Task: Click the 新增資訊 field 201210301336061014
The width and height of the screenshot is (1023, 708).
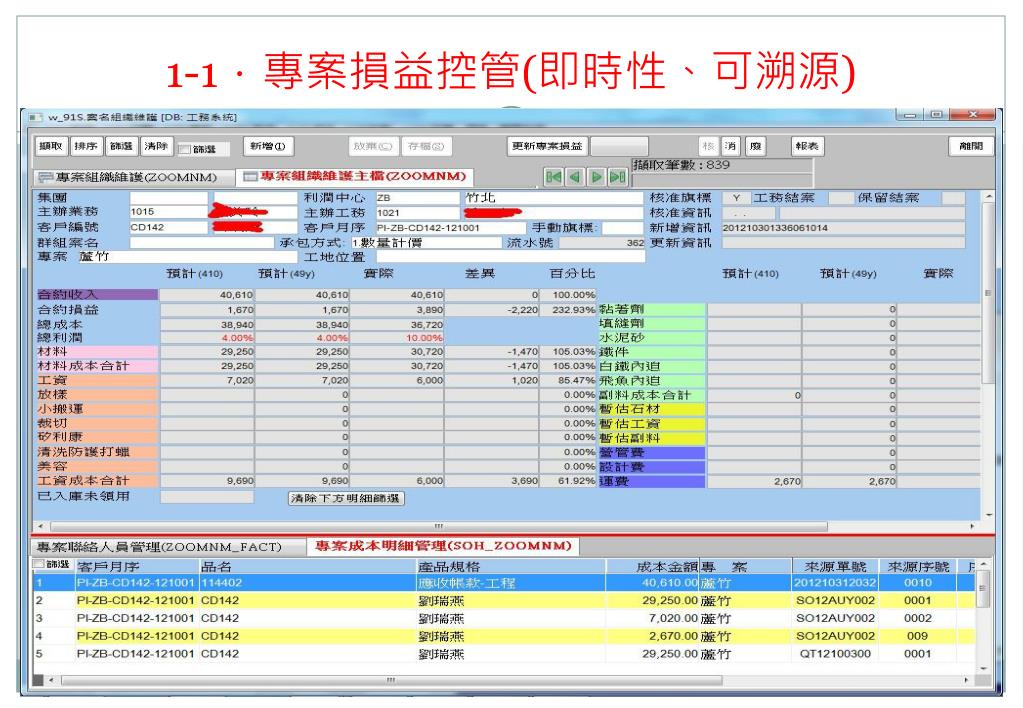Action: [842, 228]
